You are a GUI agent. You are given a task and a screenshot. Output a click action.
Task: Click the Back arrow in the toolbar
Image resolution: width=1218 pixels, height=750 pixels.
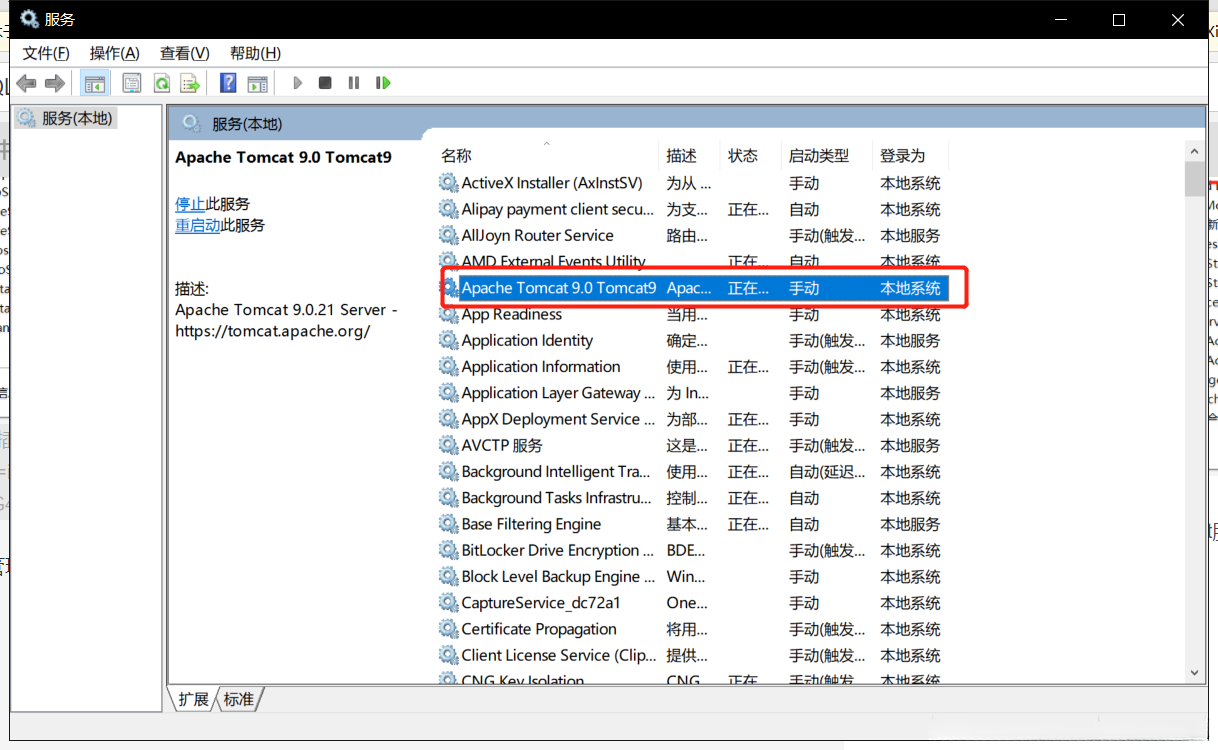tap(27, 83)
